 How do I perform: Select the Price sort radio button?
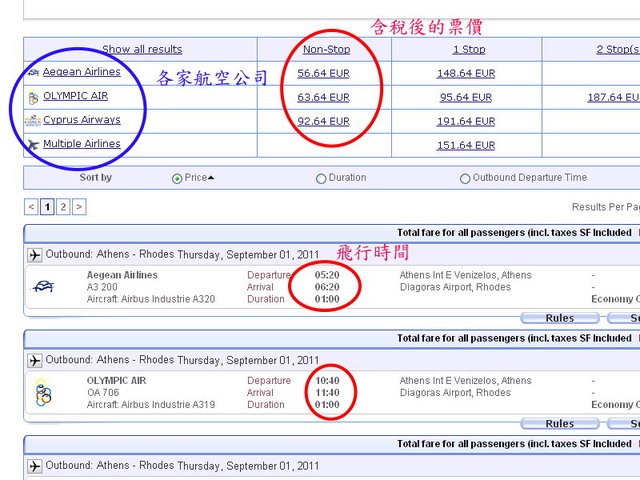point(177,179)
